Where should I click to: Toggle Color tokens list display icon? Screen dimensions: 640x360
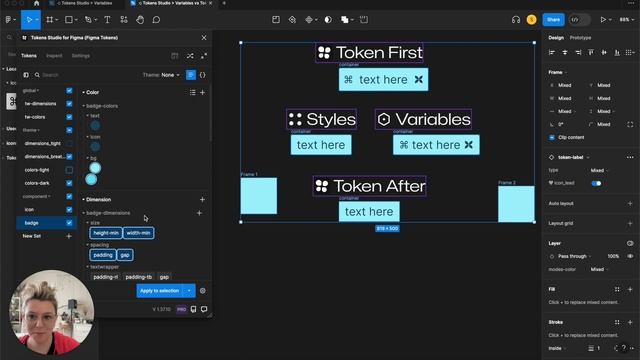point(193,93)
